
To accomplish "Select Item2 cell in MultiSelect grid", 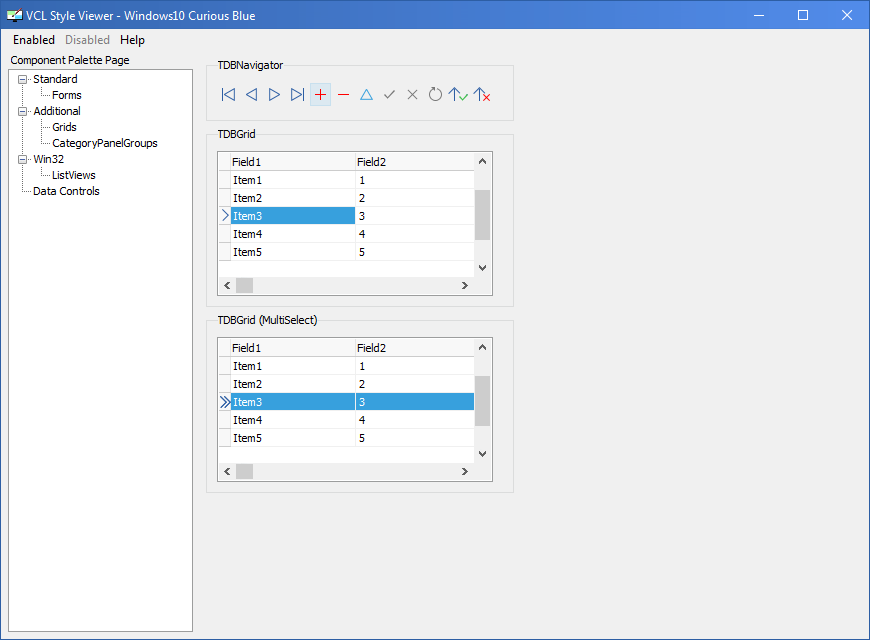I will (x=293, y=384).
